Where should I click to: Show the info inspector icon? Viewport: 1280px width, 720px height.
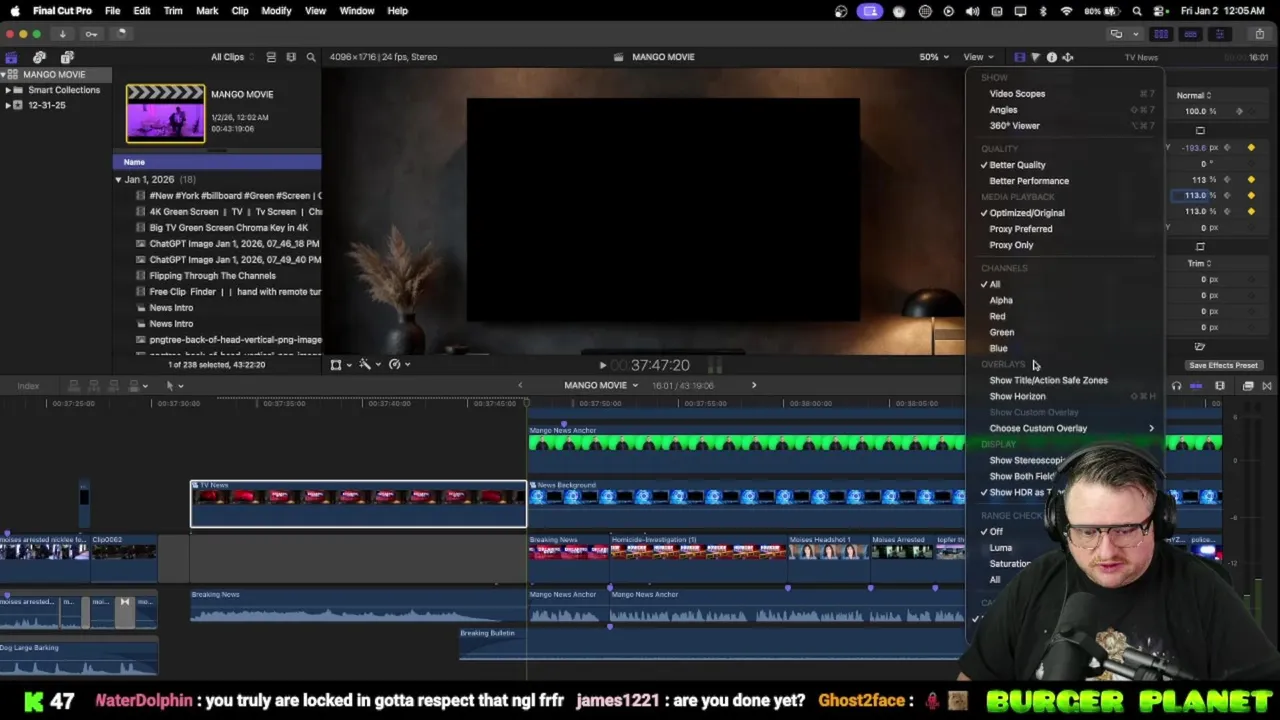(x=1051, y=57)
